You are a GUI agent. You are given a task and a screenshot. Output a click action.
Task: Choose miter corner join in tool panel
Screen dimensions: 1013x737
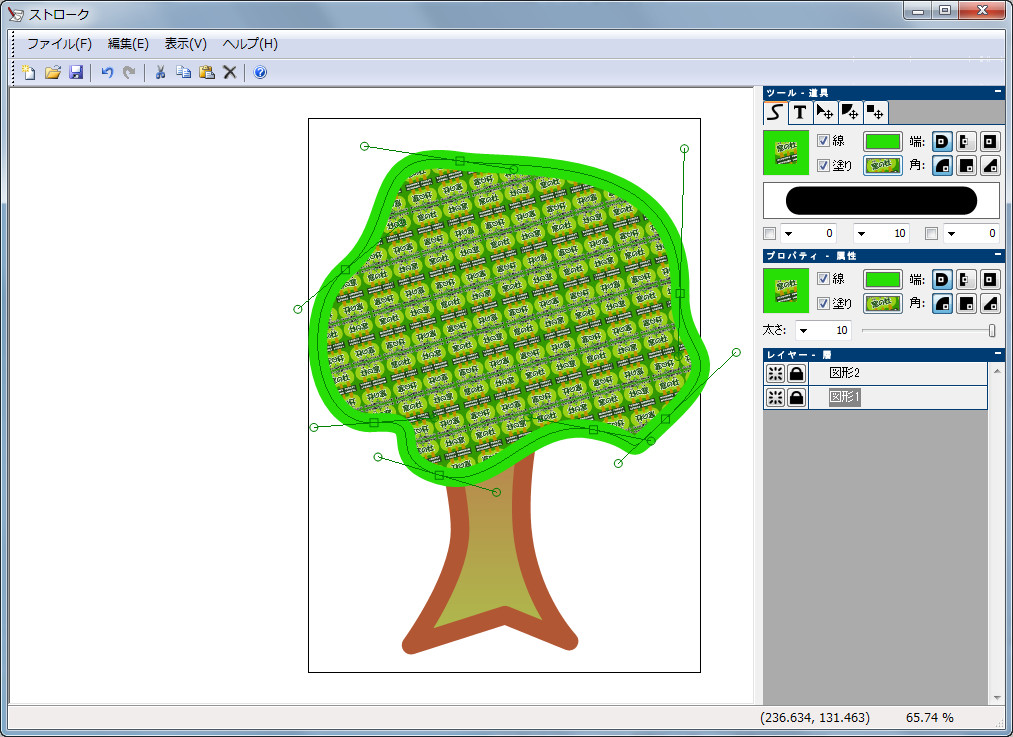coord(966,165)
